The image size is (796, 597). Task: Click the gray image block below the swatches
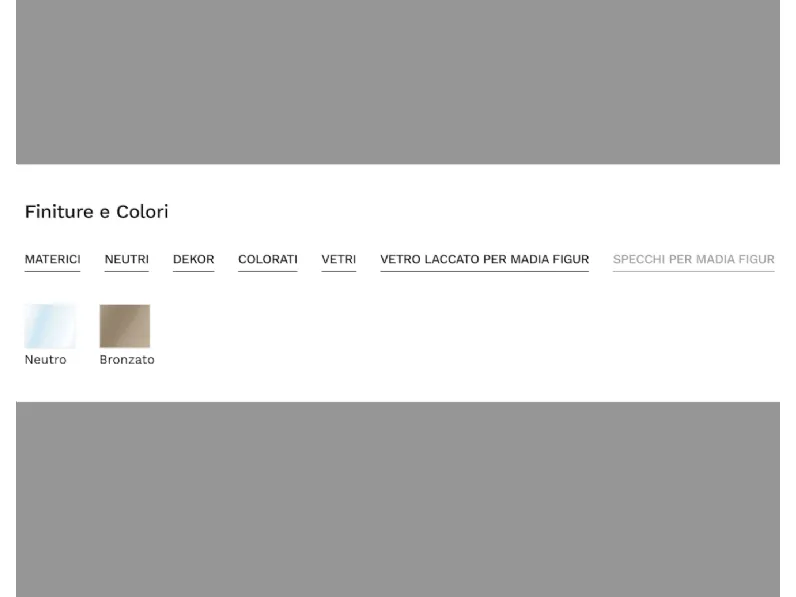point(398,500)
